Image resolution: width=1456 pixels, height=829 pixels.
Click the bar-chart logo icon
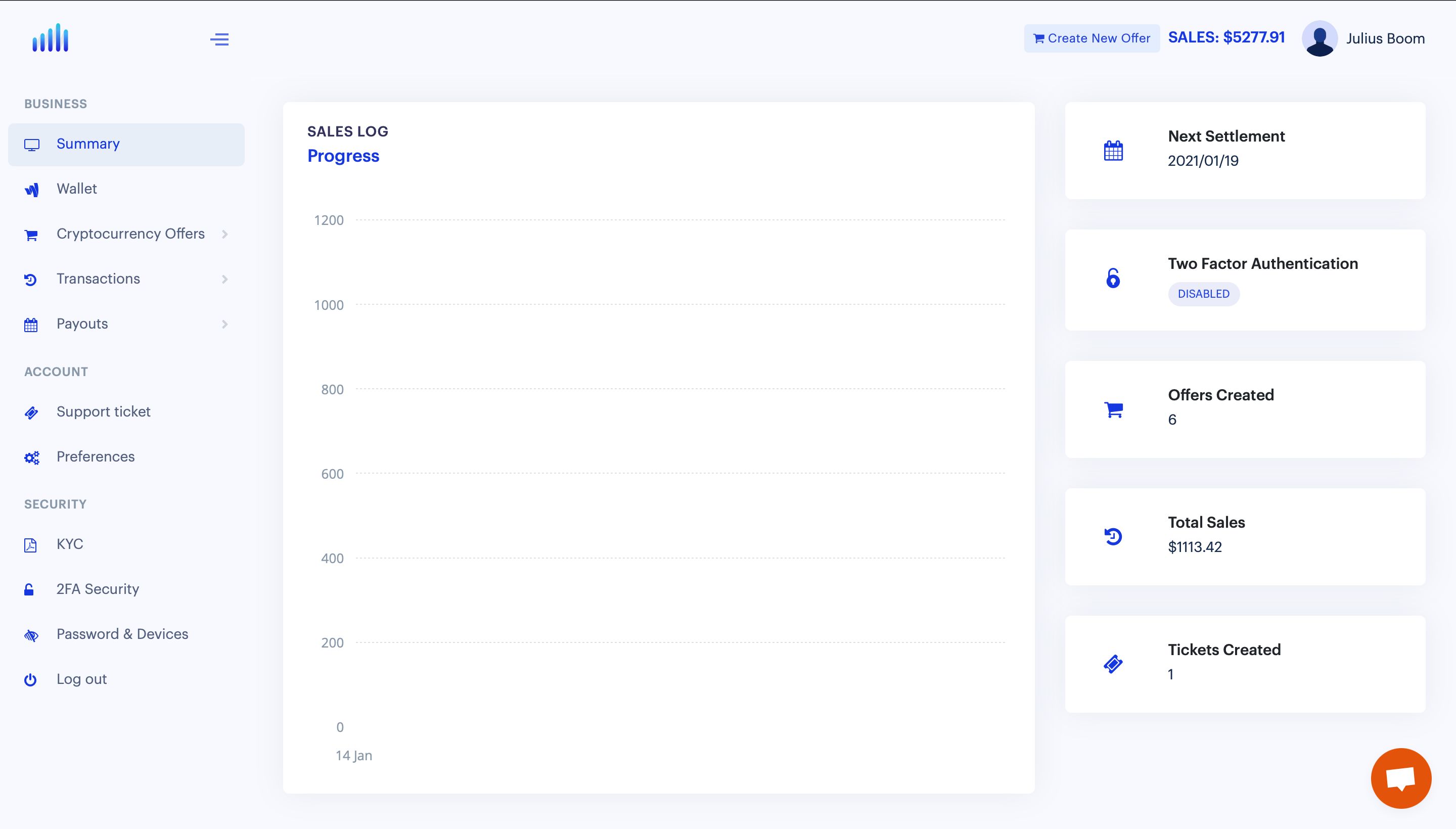[50, 38]
